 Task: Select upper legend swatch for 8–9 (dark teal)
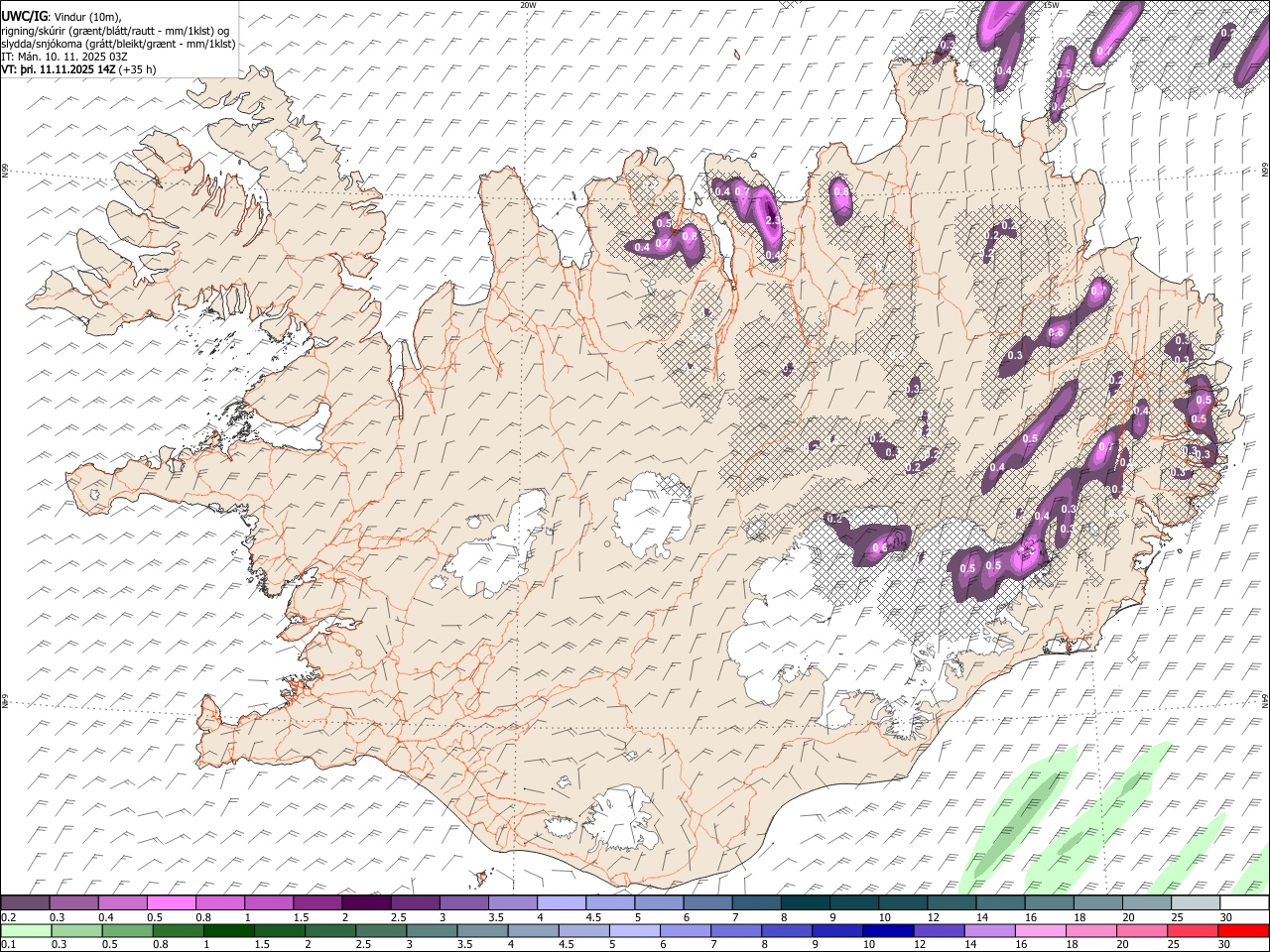pos(807,902)
